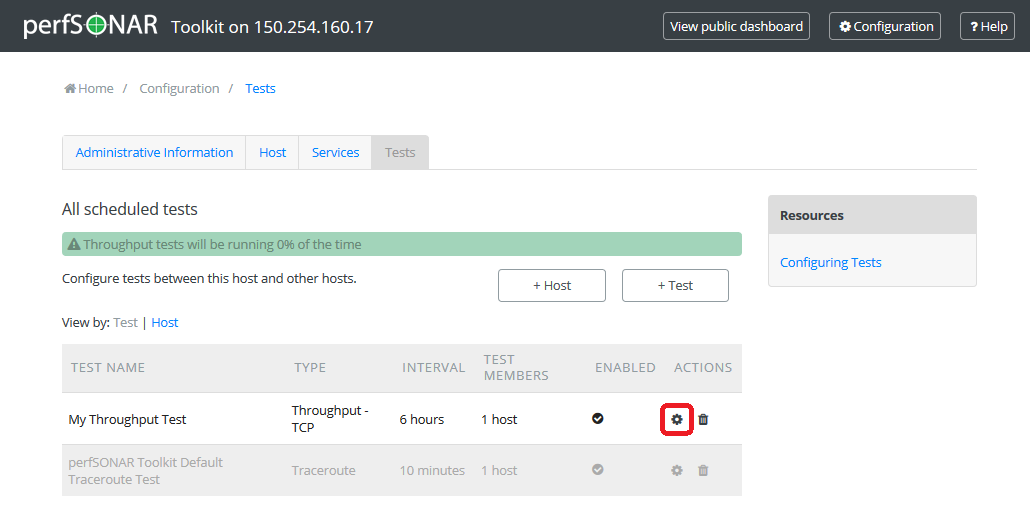Switch to the Services tab
The image size is (1030, 517).
coord(335,152)
